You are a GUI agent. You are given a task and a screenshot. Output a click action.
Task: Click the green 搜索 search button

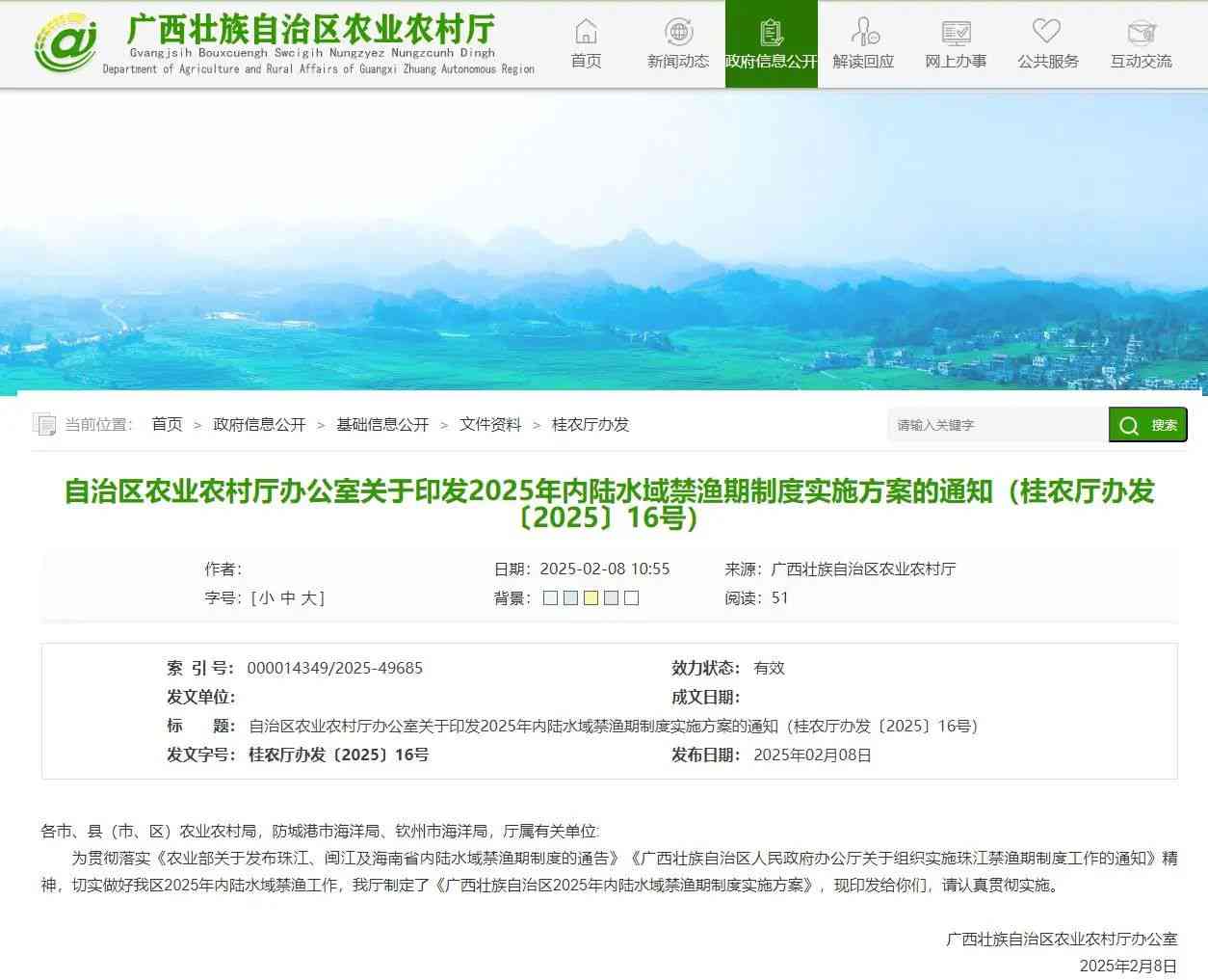tap(1147, 425)
